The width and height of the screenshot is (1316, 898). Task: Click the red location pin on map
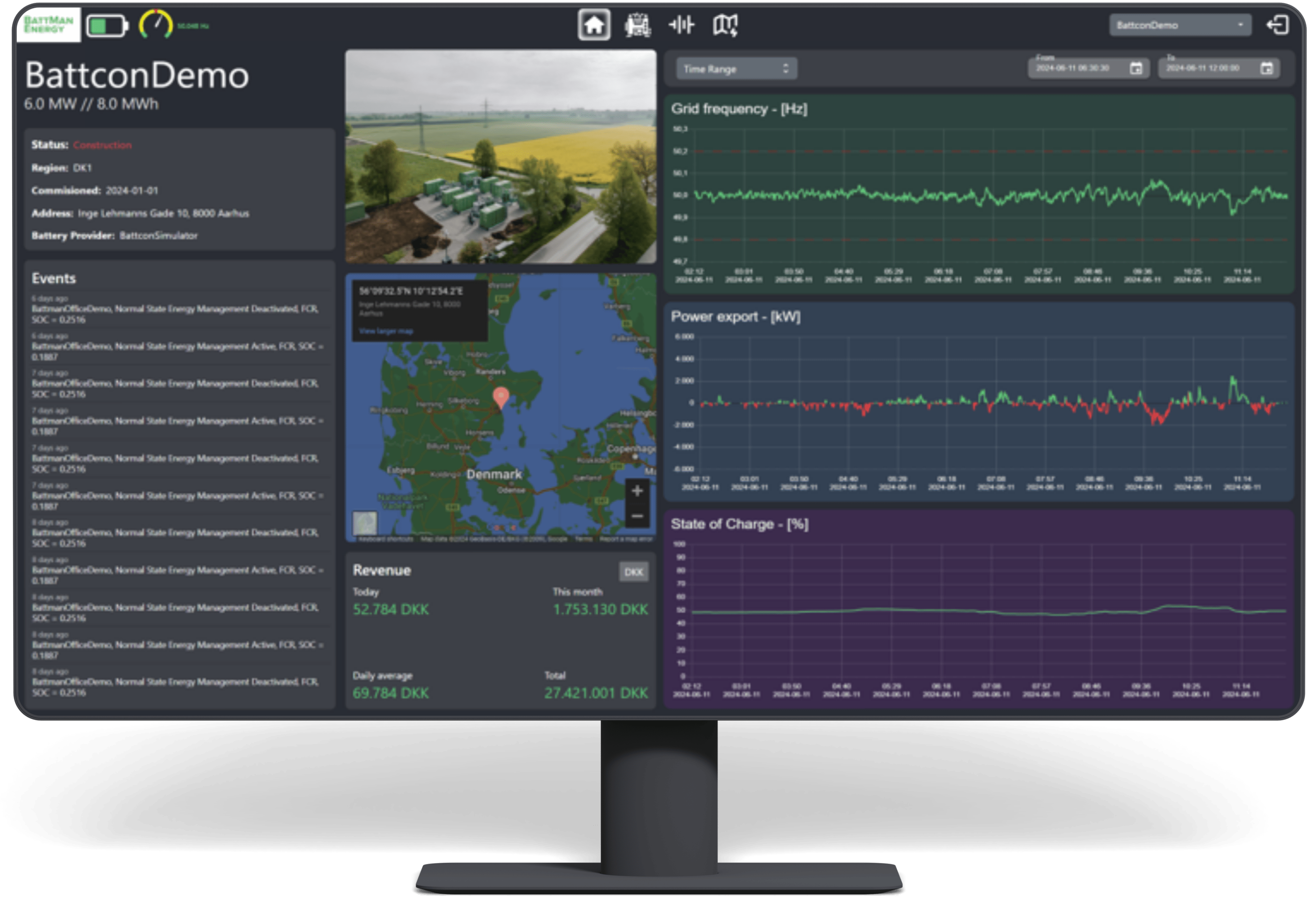tap(501, 397)
